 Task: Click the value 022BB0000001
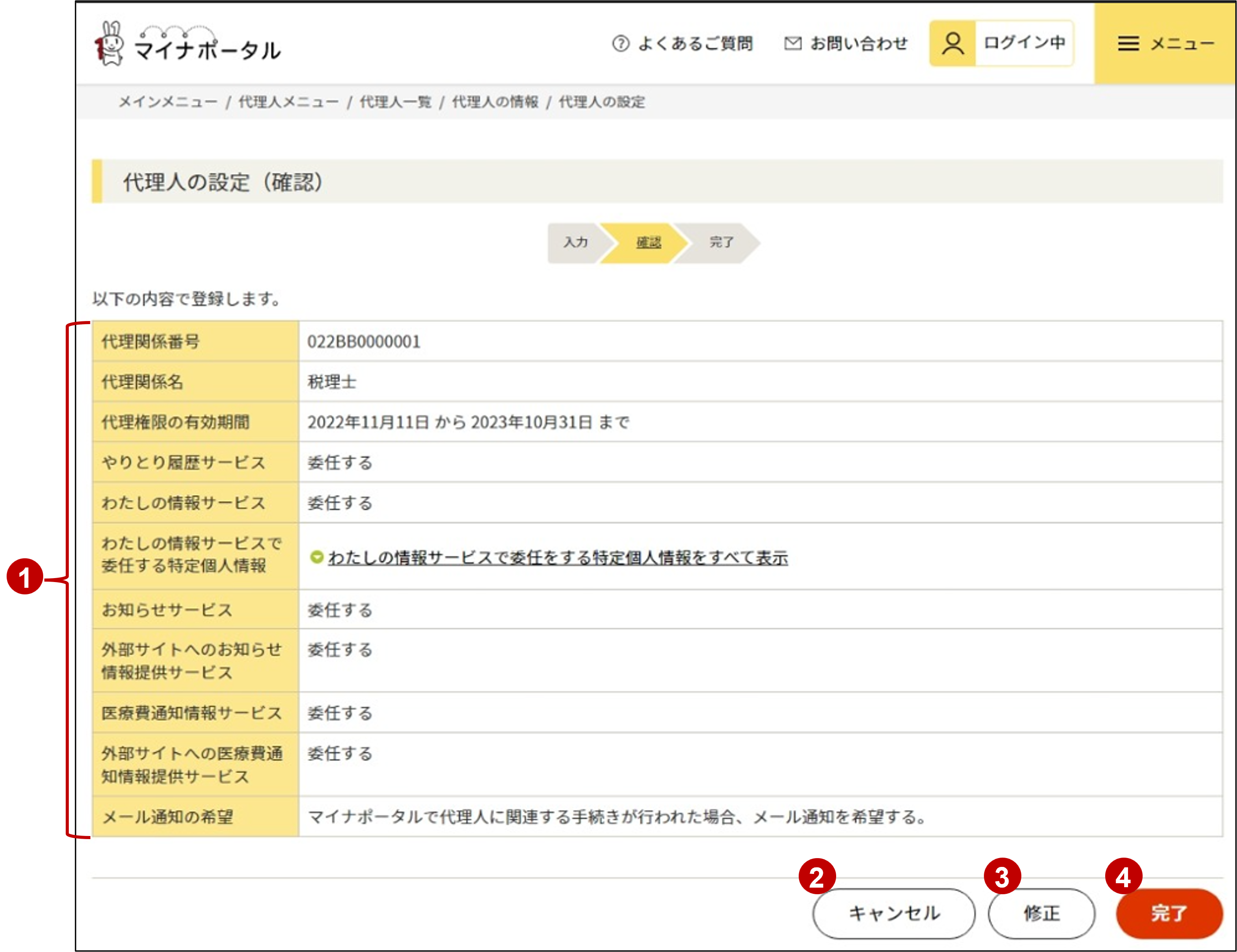click(x=364, y=341)
